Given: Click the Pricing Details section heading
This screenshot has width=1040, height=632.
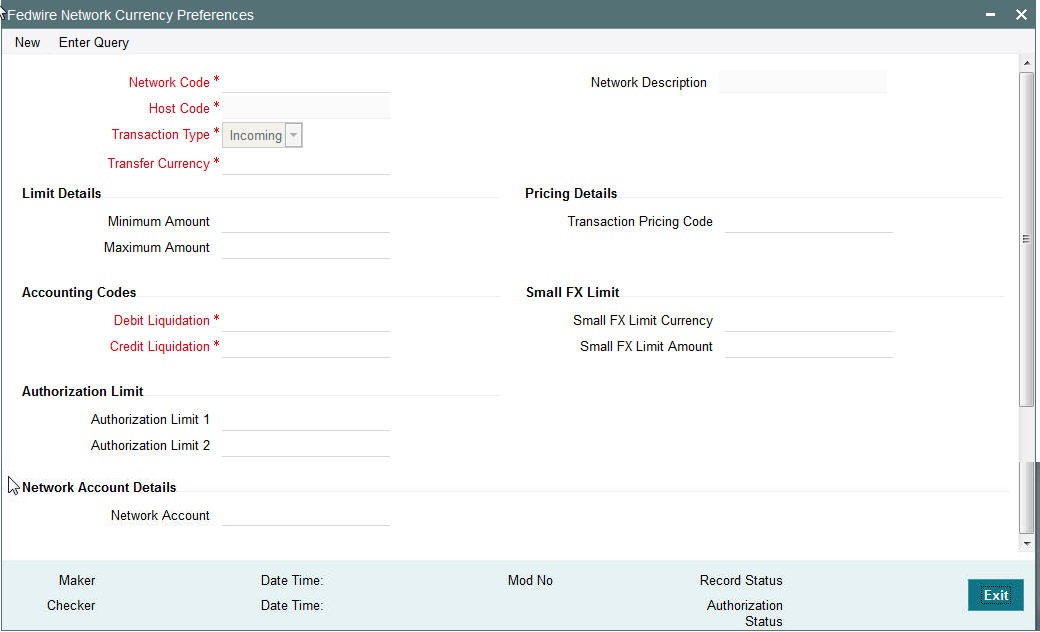Looking at the screenshot, I should pos(571,194).
